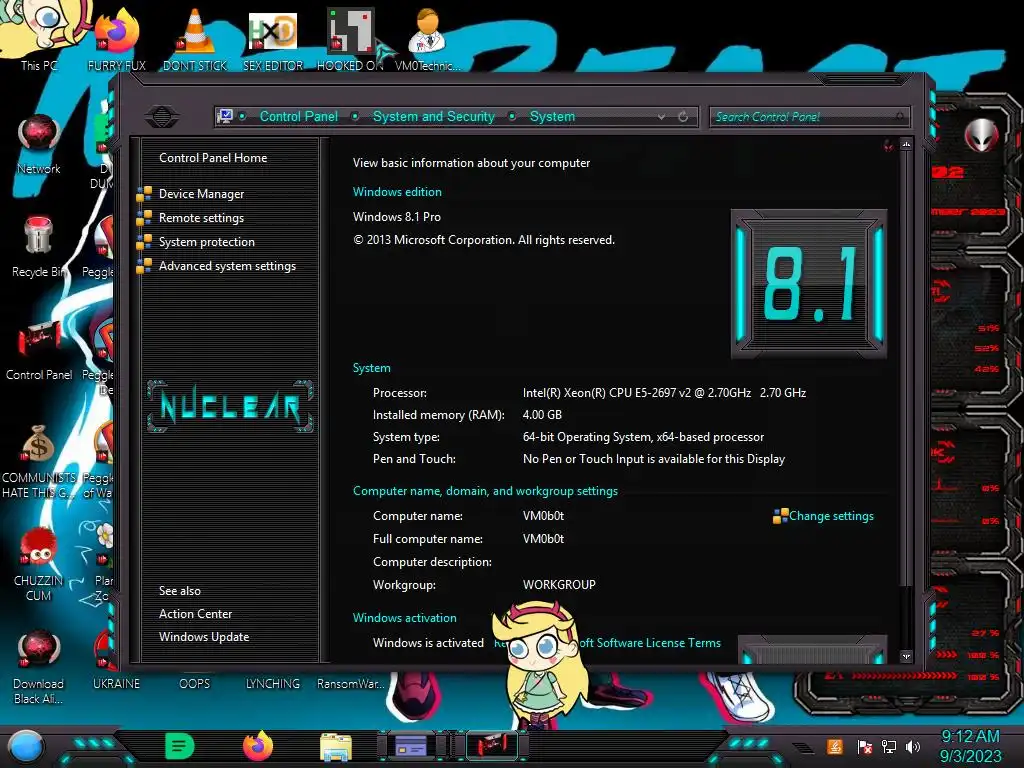Open Control Panel breadcrumb in address bar
Image resolution: width=1024 pixels, height=768 pixels.
click(298, 116)
